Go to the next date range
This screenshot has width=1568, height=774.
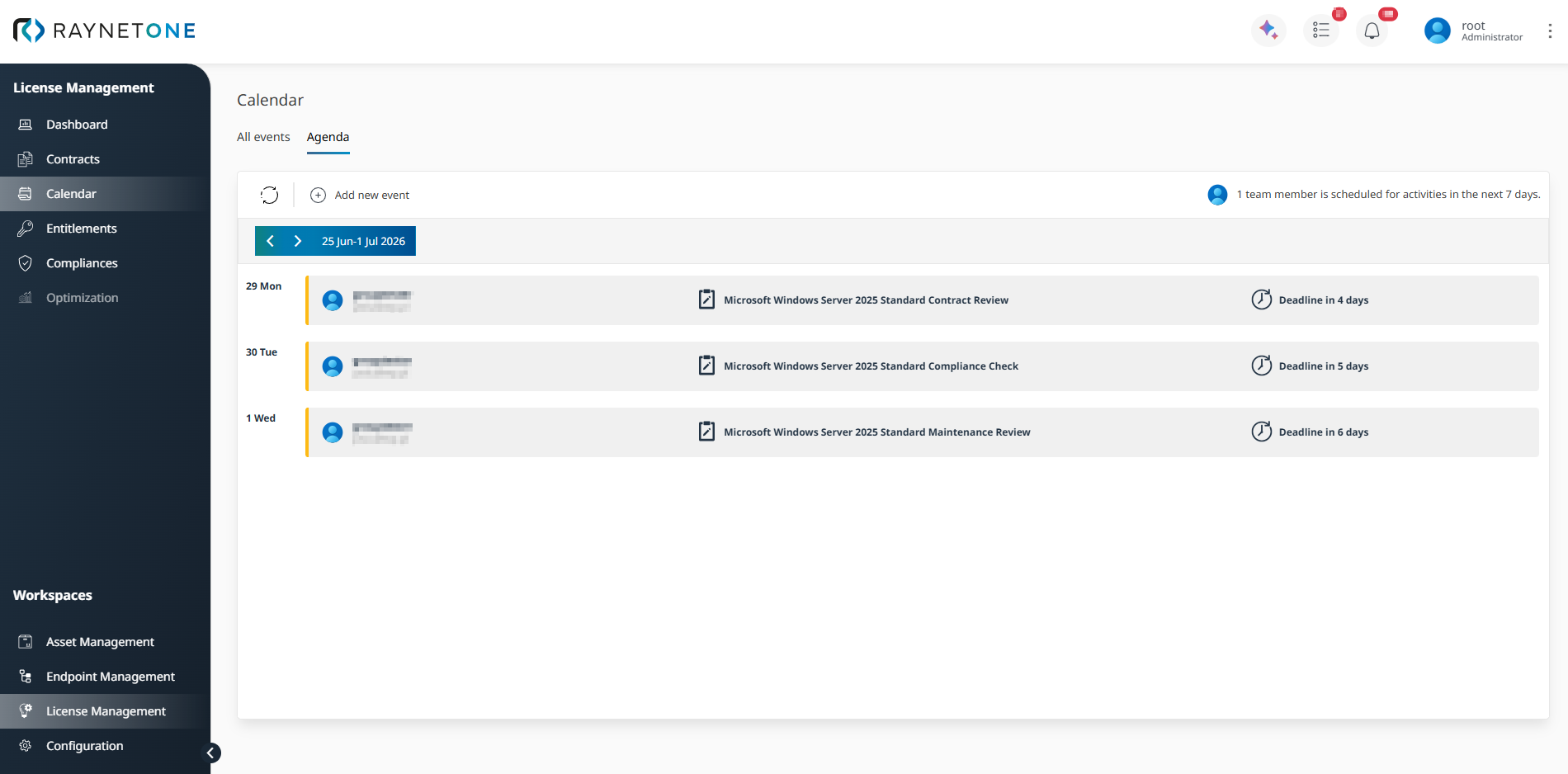298,241
